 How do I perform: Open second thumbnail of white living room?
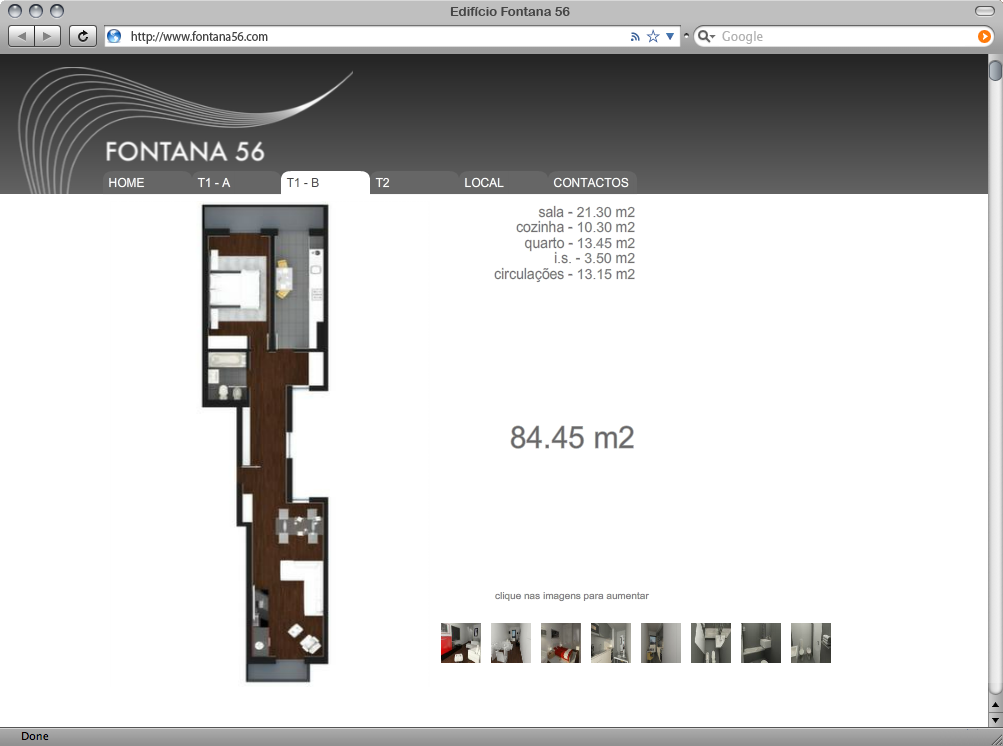(x=510, y=643)
